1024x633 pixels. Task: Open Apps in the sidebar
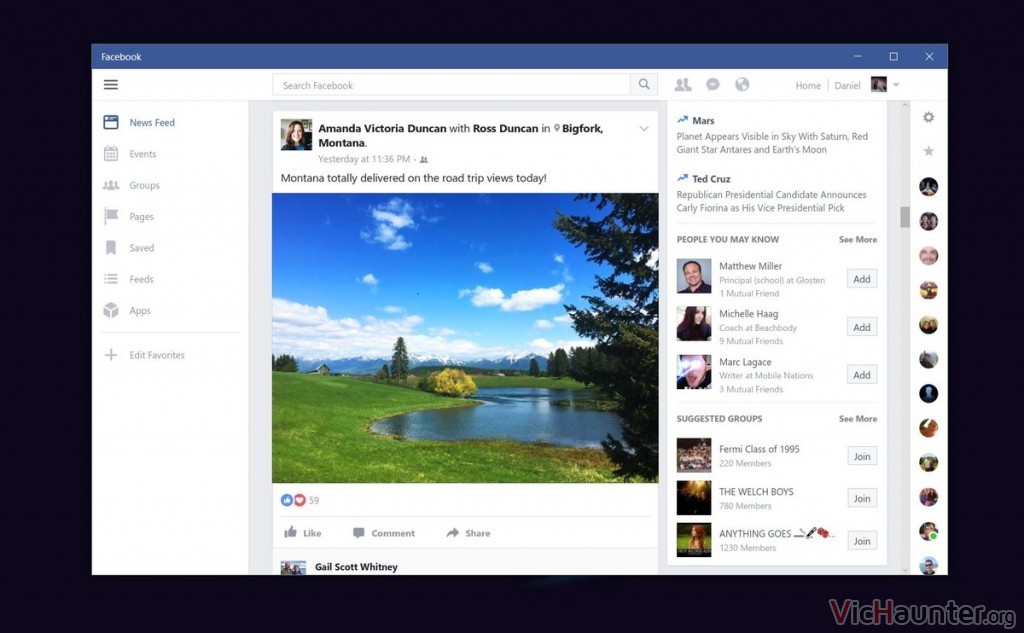tap(140, 311)
